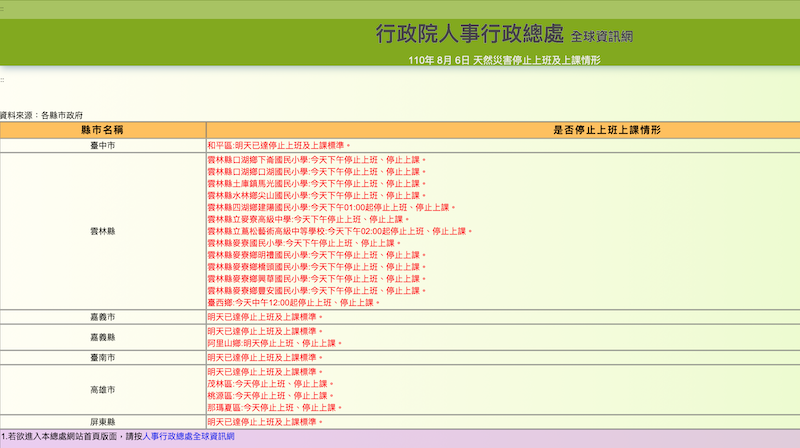Open the 人事行政總處全球資訊網 homepage link

(x=189, y=436)
